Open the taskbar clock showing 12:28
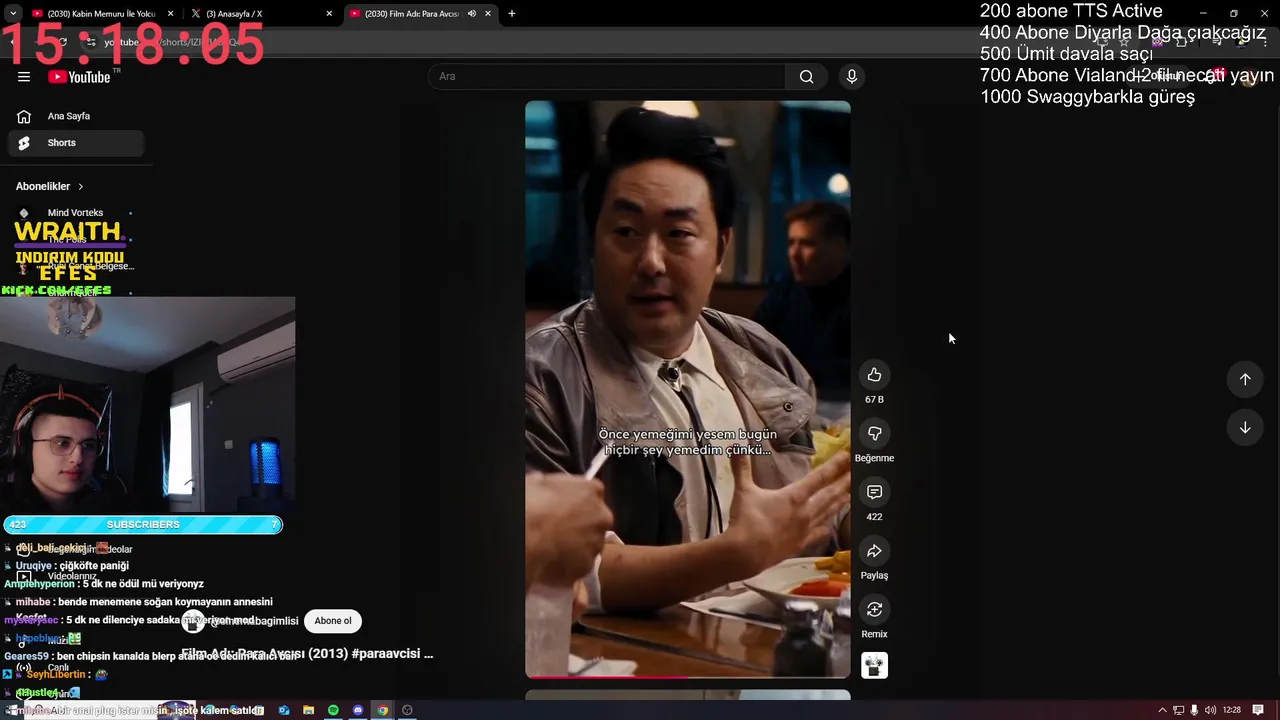The width and height of the screenshot is (1280, 720). (1232, 710)
